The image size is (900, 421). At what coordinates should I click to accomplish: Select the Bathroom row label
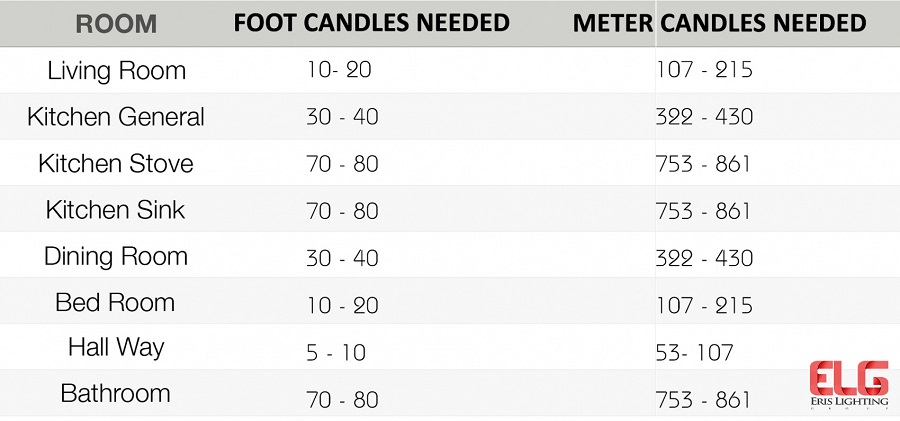point(115,393)
